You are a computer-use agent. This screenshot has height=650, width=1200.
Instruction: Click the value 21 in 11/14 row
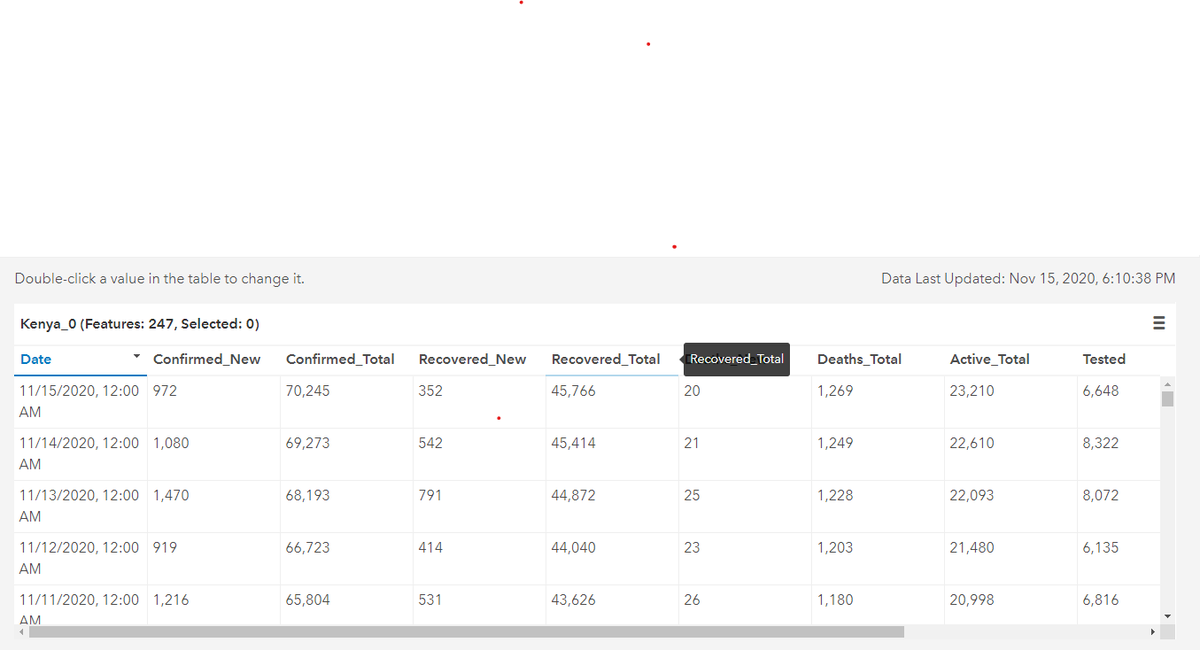click(x=692, y=443)
